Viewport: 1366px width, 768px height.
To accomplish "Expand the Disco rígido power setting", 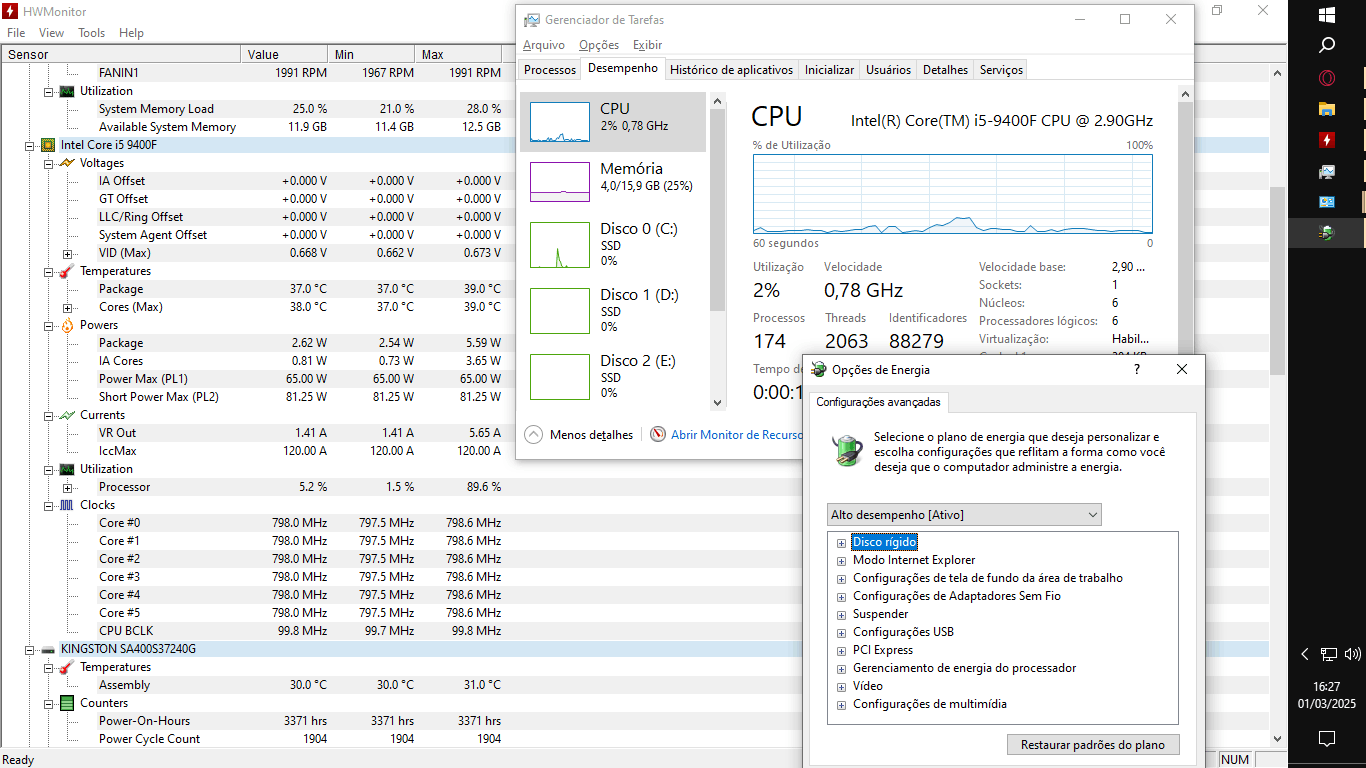I will pos(842,543).
